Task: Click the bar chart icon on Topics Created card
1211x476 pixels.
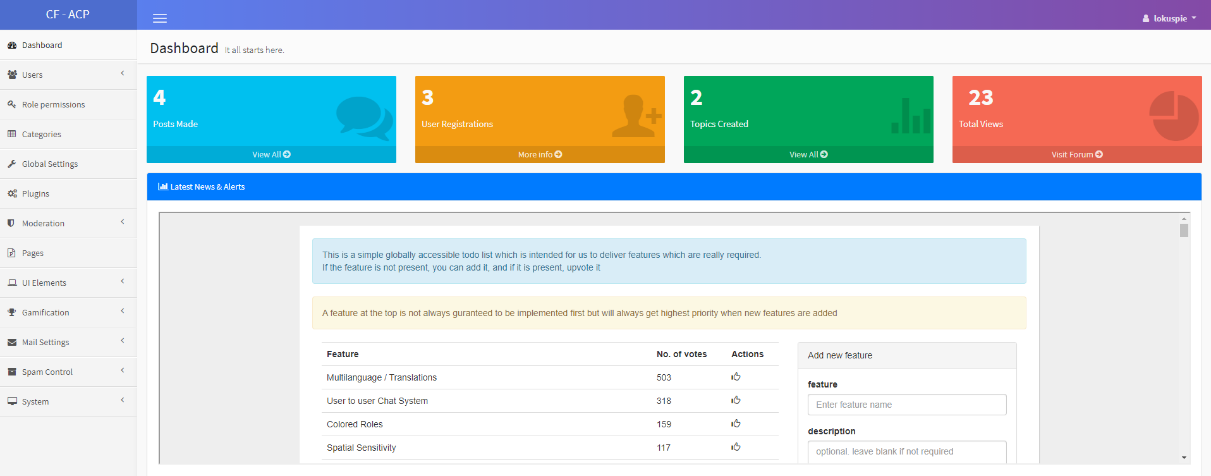Action: tap(911, 116)
